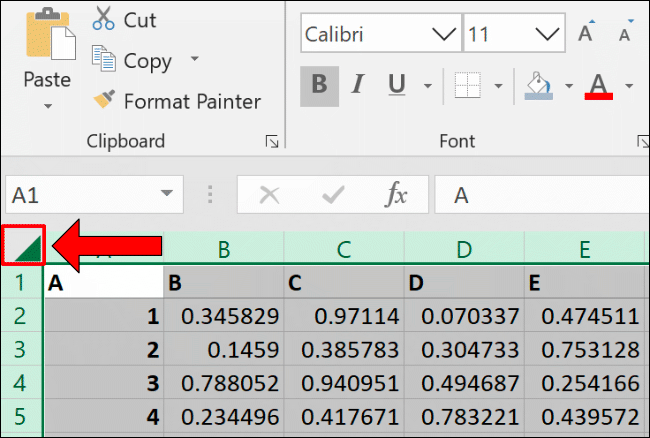650x438 pixels.
Task: Click the Copy icon
Action: [x=103, y=58]
